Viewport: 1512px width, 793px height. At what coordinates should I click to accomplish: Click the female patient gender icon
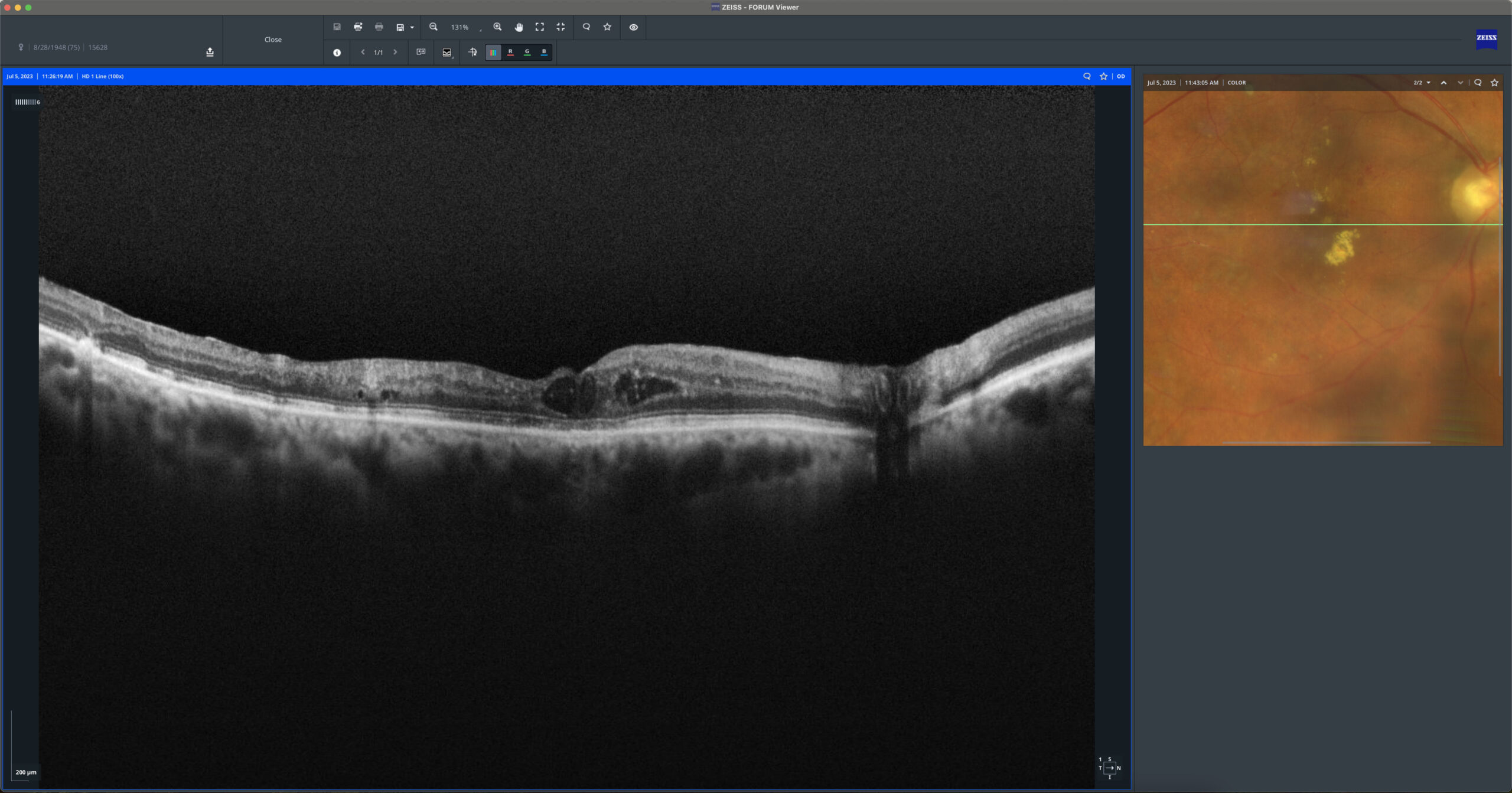tap(21, 47)
